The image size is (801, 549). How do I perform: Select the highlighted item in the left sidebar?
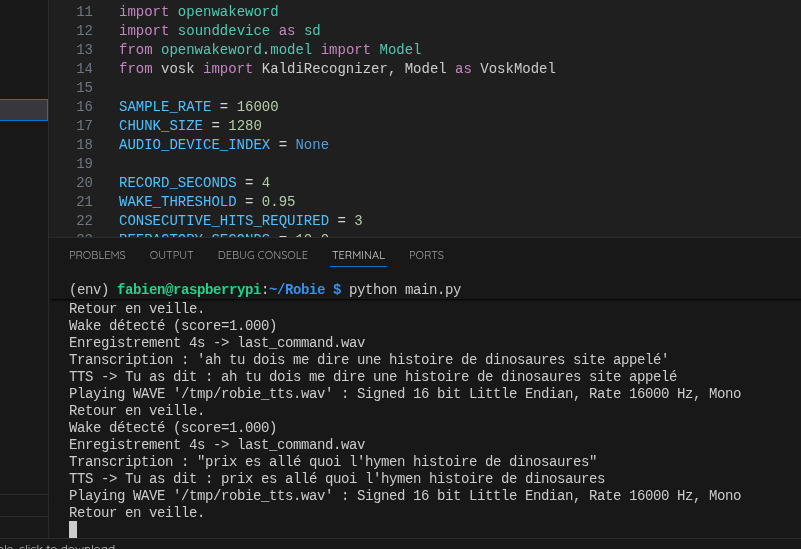[x=23, y=110]
